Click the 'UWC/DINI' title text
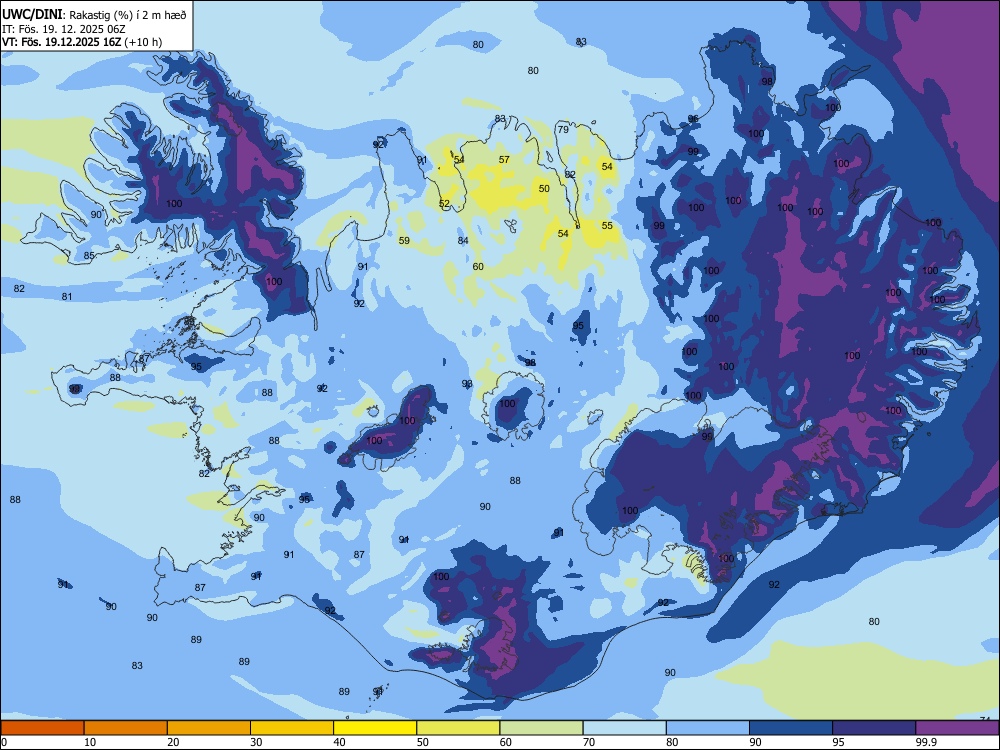The height and width of the screenshot is (750, 1000). (x=33, y=15)
